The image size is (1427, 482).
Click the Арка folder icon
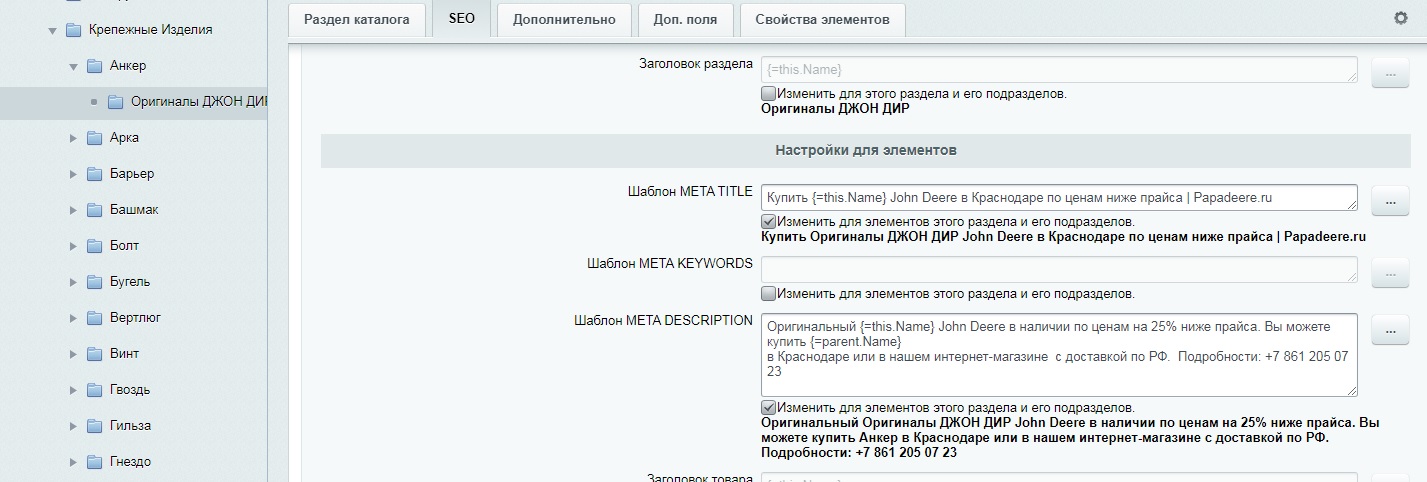(95, 138)
